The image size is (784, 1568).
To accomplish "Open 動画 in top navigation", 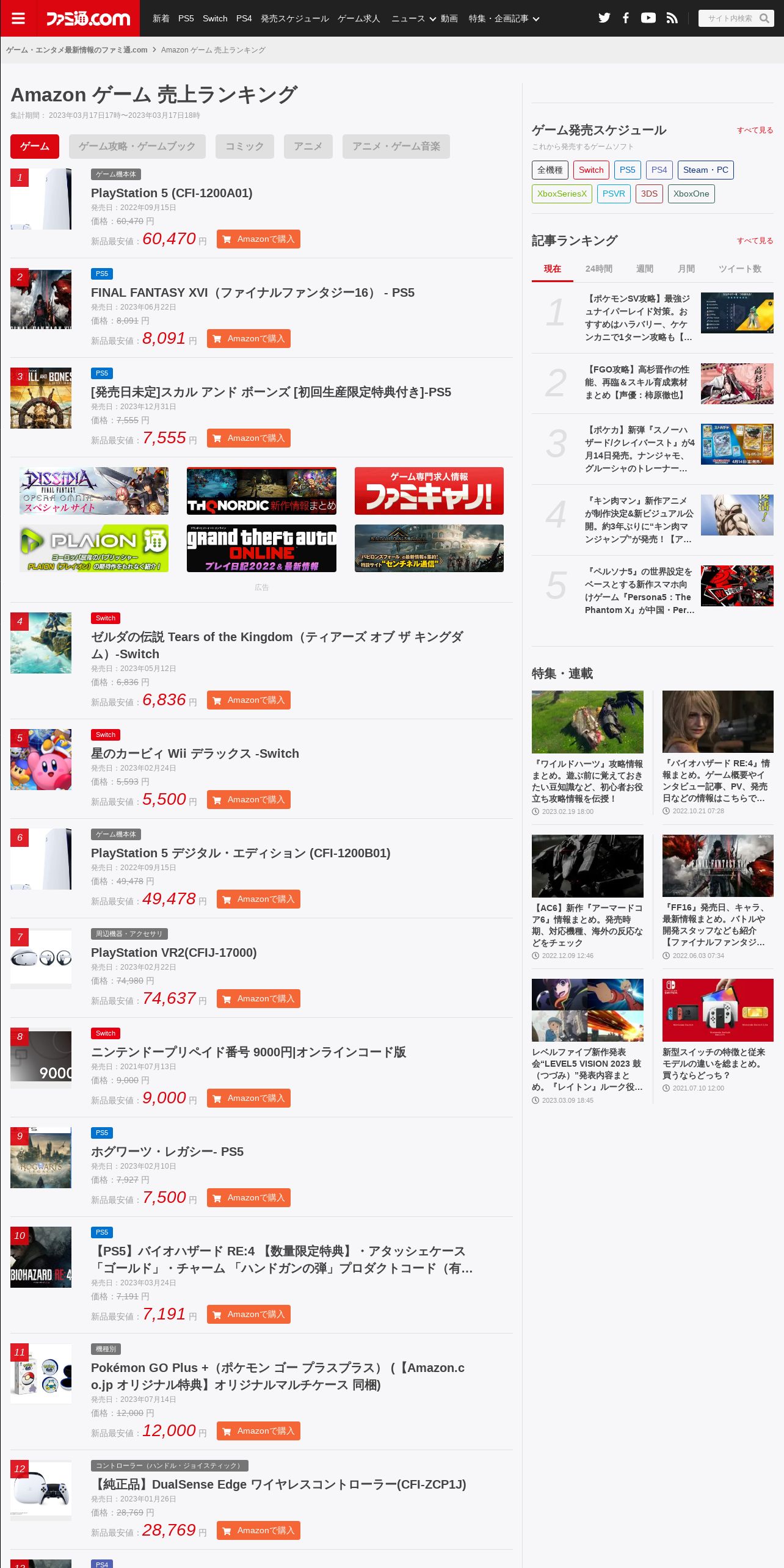I will tap(449, 18).
